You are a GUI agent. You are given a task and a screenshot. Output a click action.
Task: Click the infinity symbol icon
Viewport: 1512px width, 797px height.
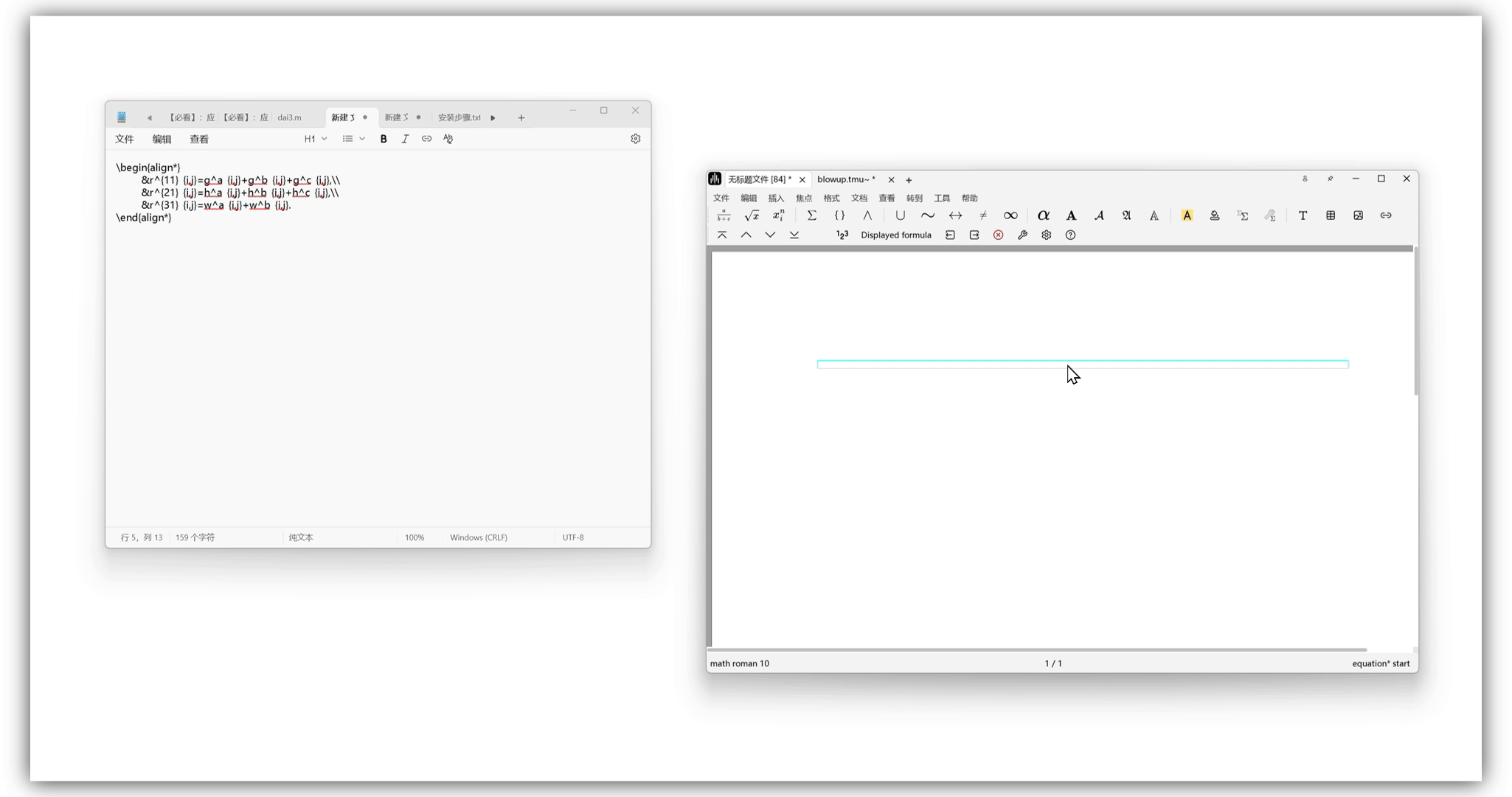pyautogui.click(x=1010, y=215)
